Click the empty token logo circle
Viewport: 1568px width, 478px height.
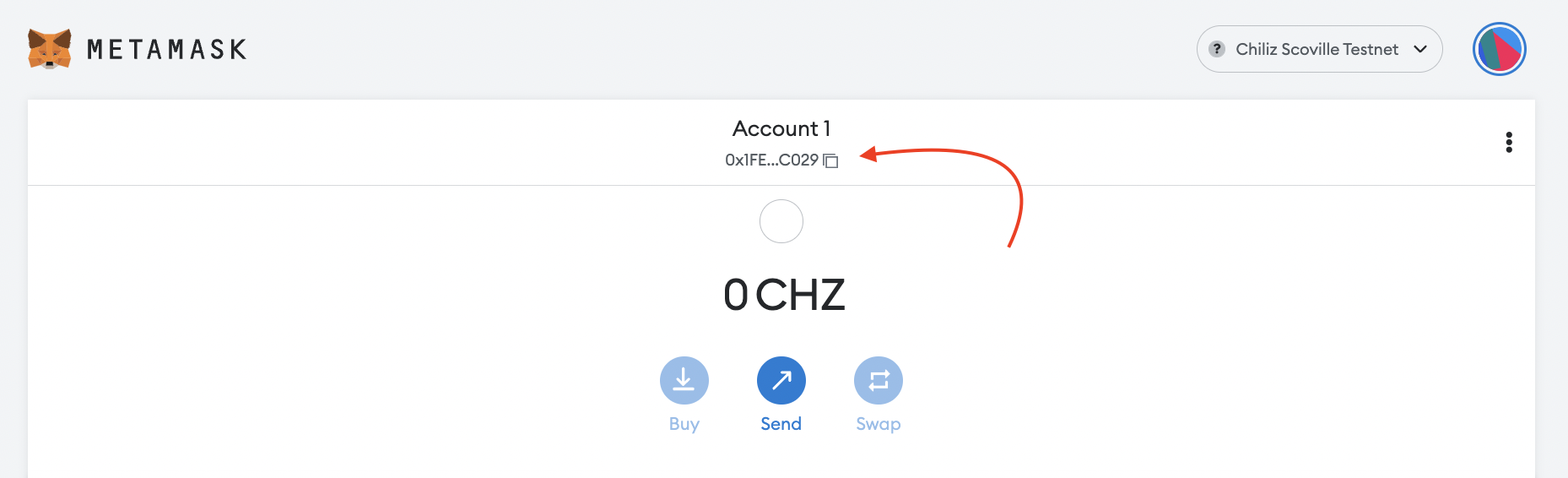click(781, 221)
